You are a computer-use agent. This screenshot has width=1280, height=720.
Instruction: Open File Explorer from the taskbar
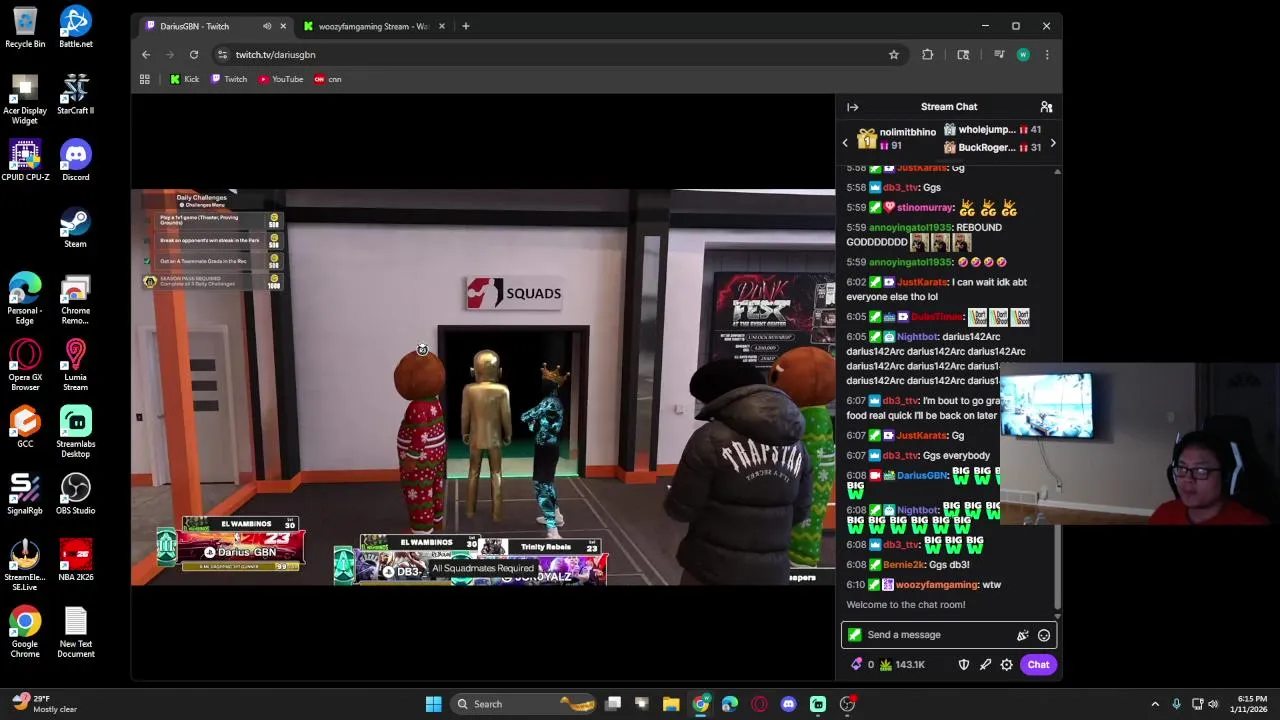[671, 704]
